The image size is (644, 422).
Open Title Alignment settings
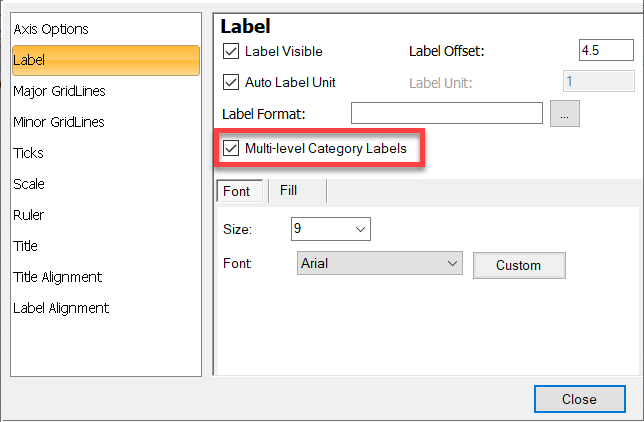[x=58, y=277]
